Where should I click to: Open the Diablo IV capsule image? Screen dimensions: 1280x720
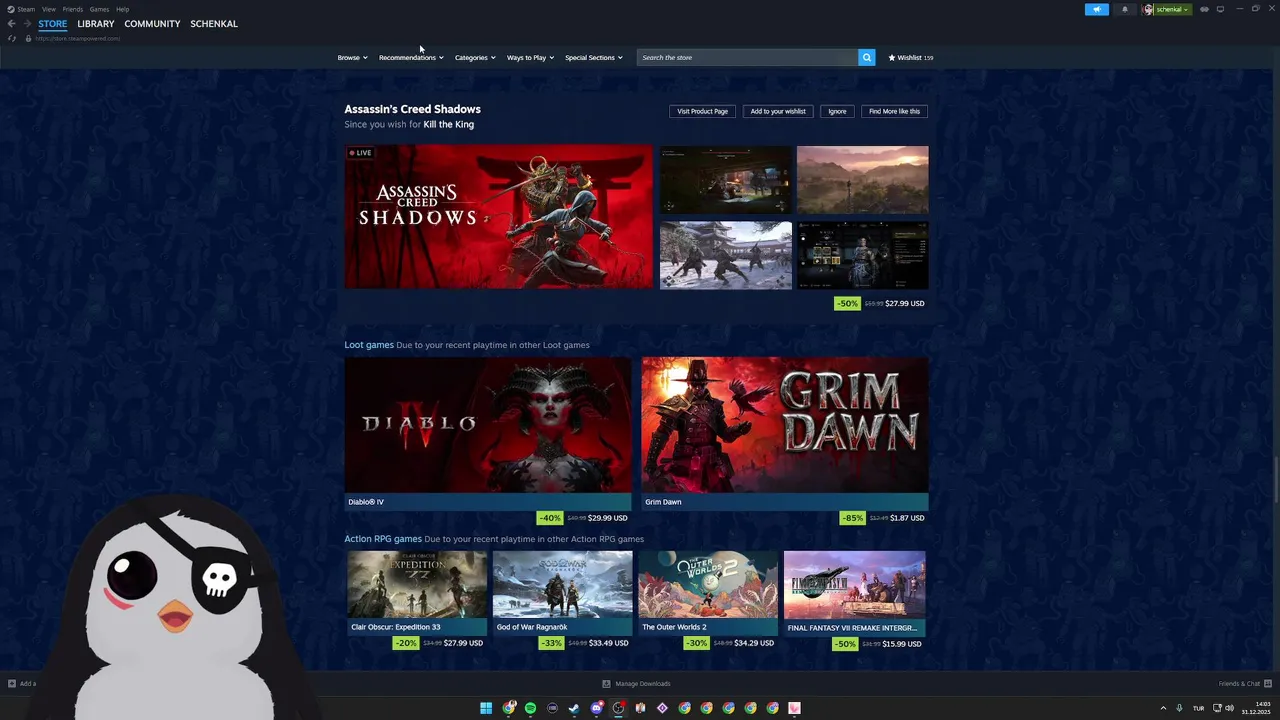point(488,425)
